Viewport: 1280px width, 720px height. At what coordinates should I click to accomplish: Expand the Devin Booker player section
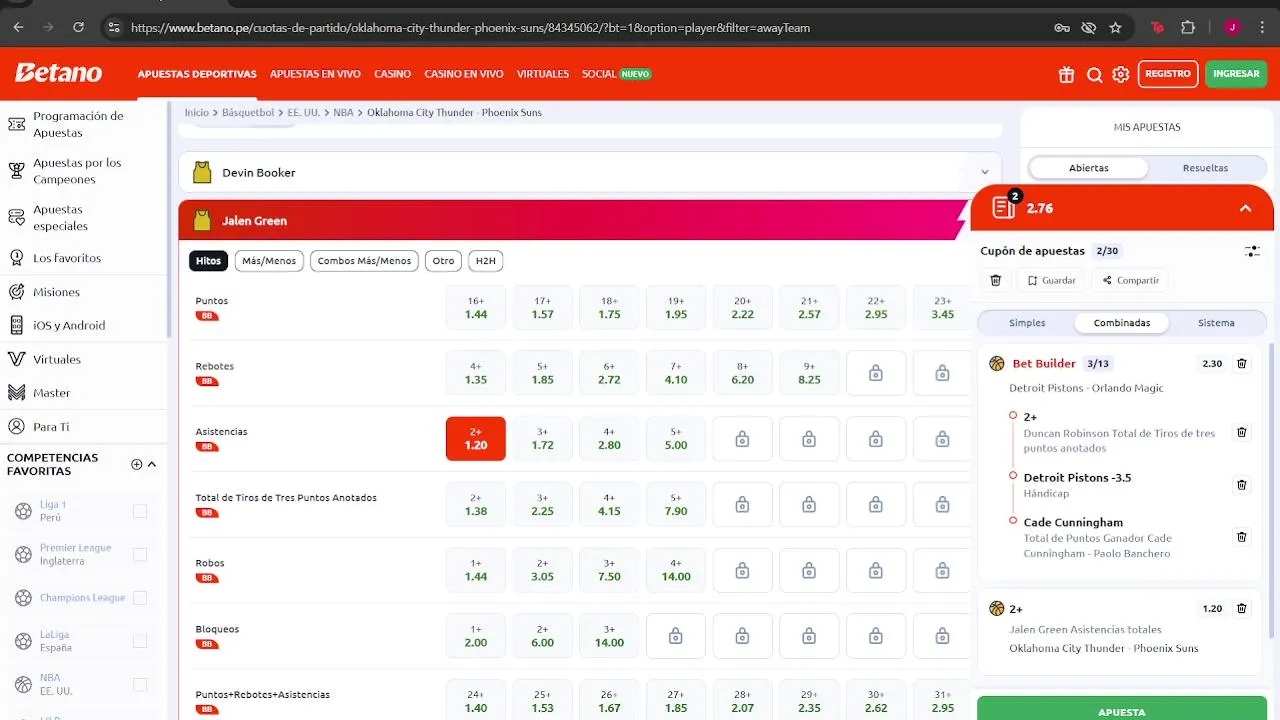pos(590,172)
